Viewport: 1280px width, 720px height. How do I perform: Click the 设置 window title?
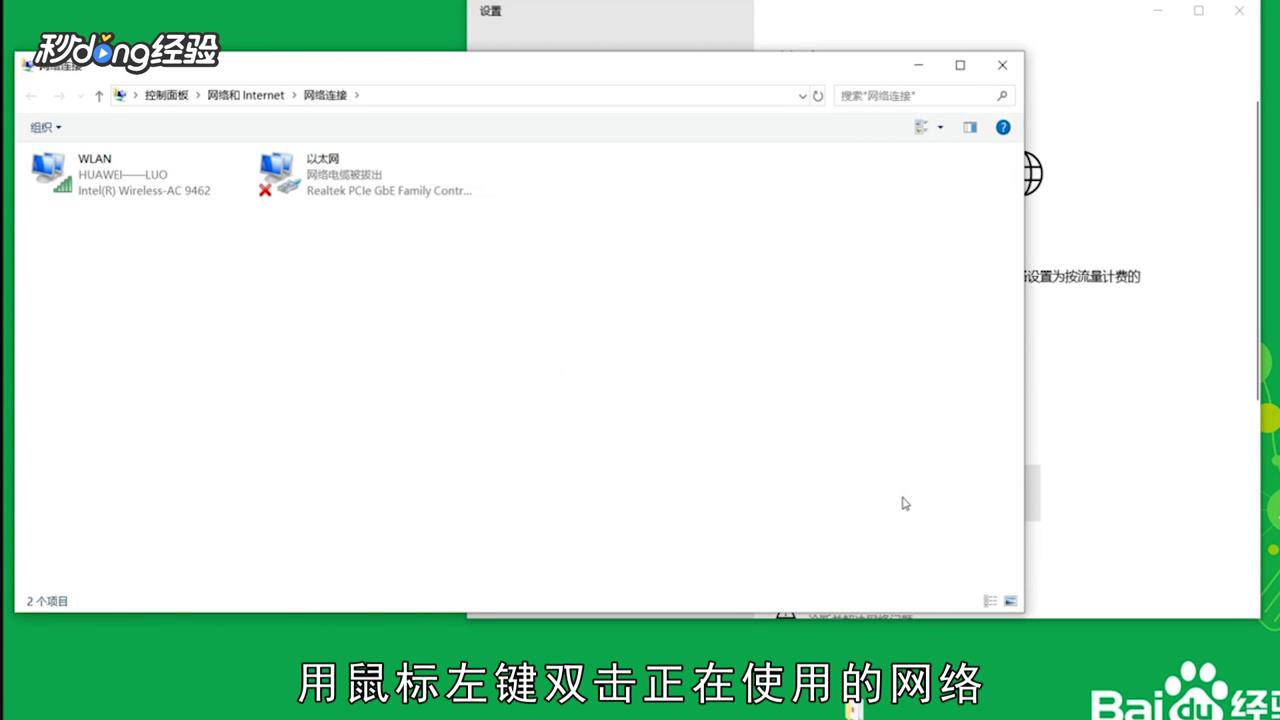point(490,11)
